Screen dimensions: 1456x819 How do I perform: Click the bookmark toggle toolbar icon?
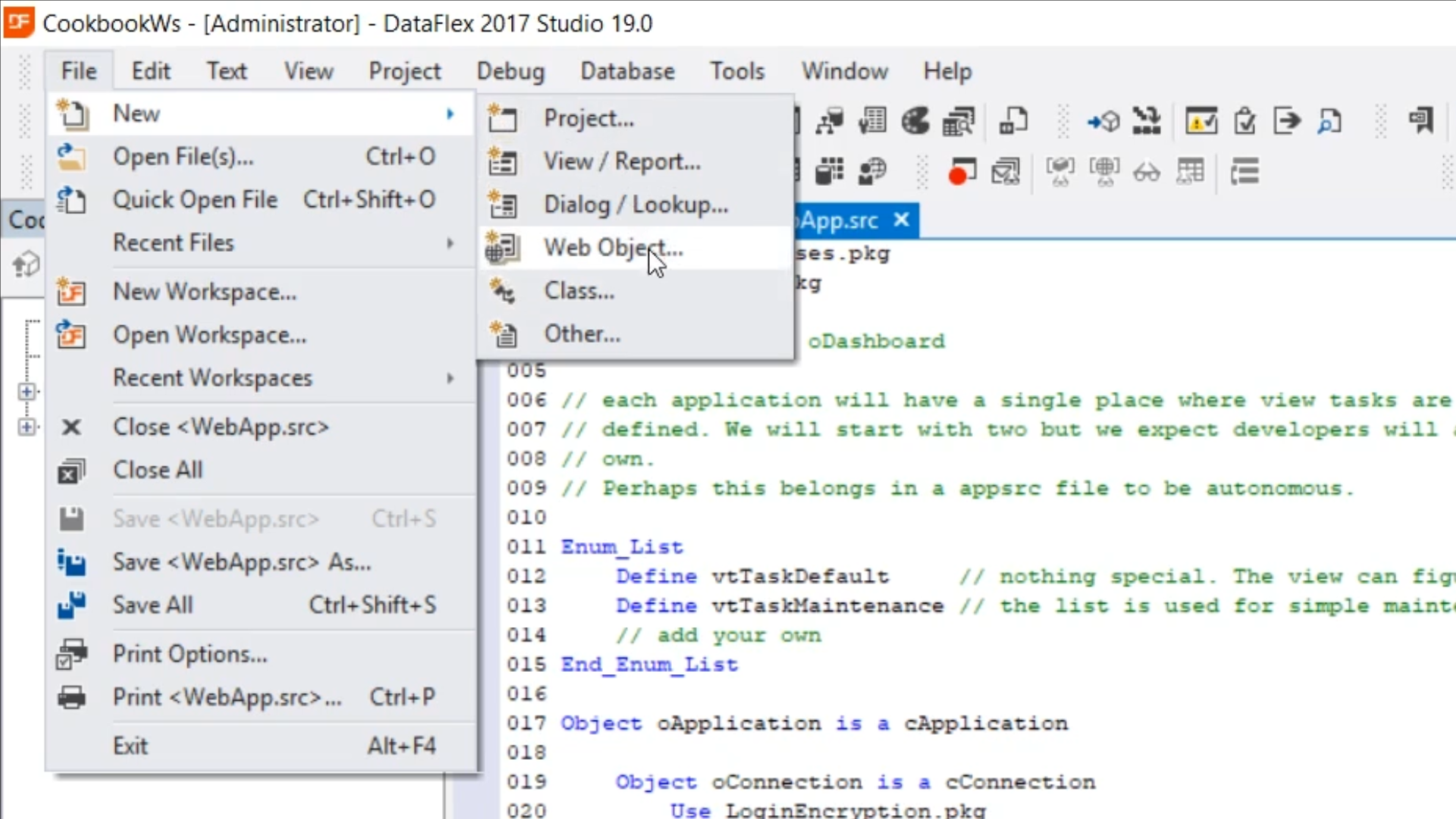[1420, 121]
